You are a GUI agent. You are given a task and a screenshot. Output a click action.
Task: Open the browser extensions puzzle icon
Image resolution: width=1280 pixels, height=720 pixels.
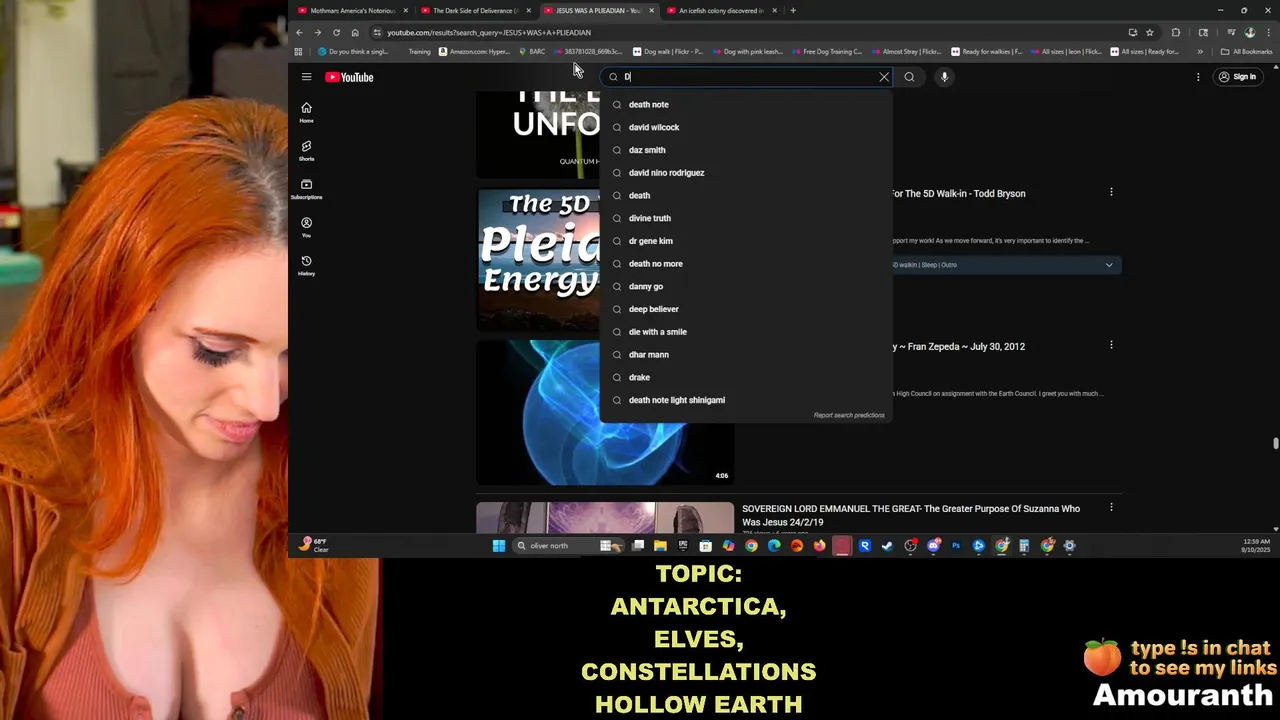[1176, 32]
